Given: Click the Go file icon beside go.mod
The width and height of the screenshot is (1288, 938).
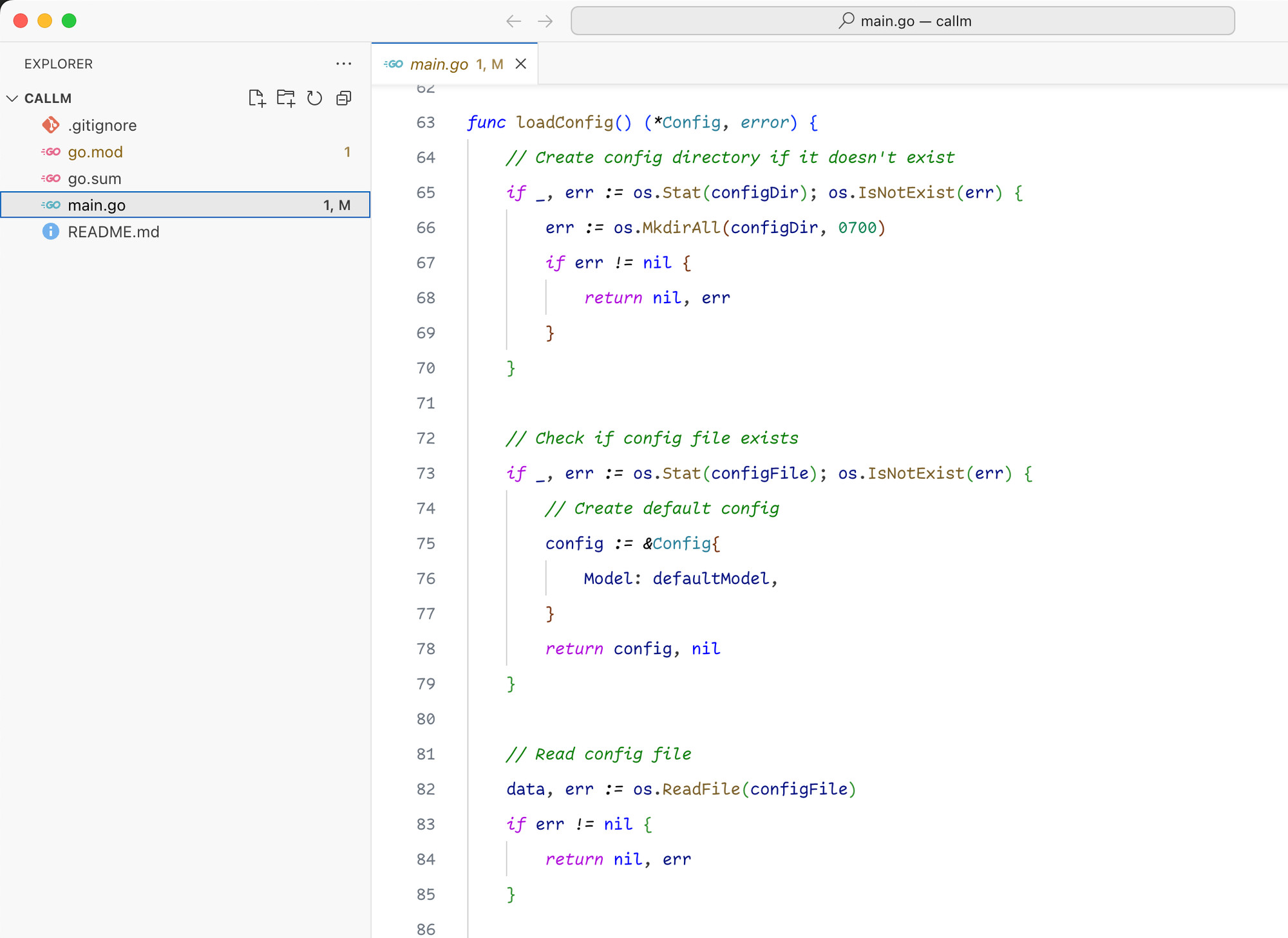Looking at the screenshot, I should point(51,152).
